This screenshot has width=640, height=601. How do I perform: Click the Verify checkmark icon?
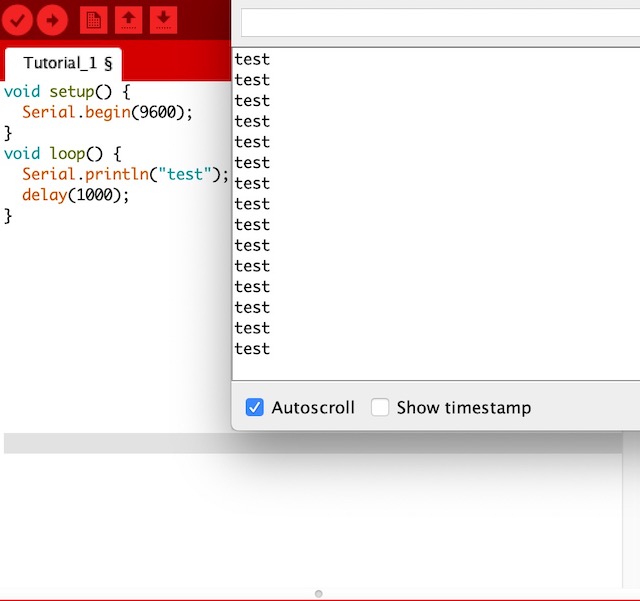click(17, 20)
